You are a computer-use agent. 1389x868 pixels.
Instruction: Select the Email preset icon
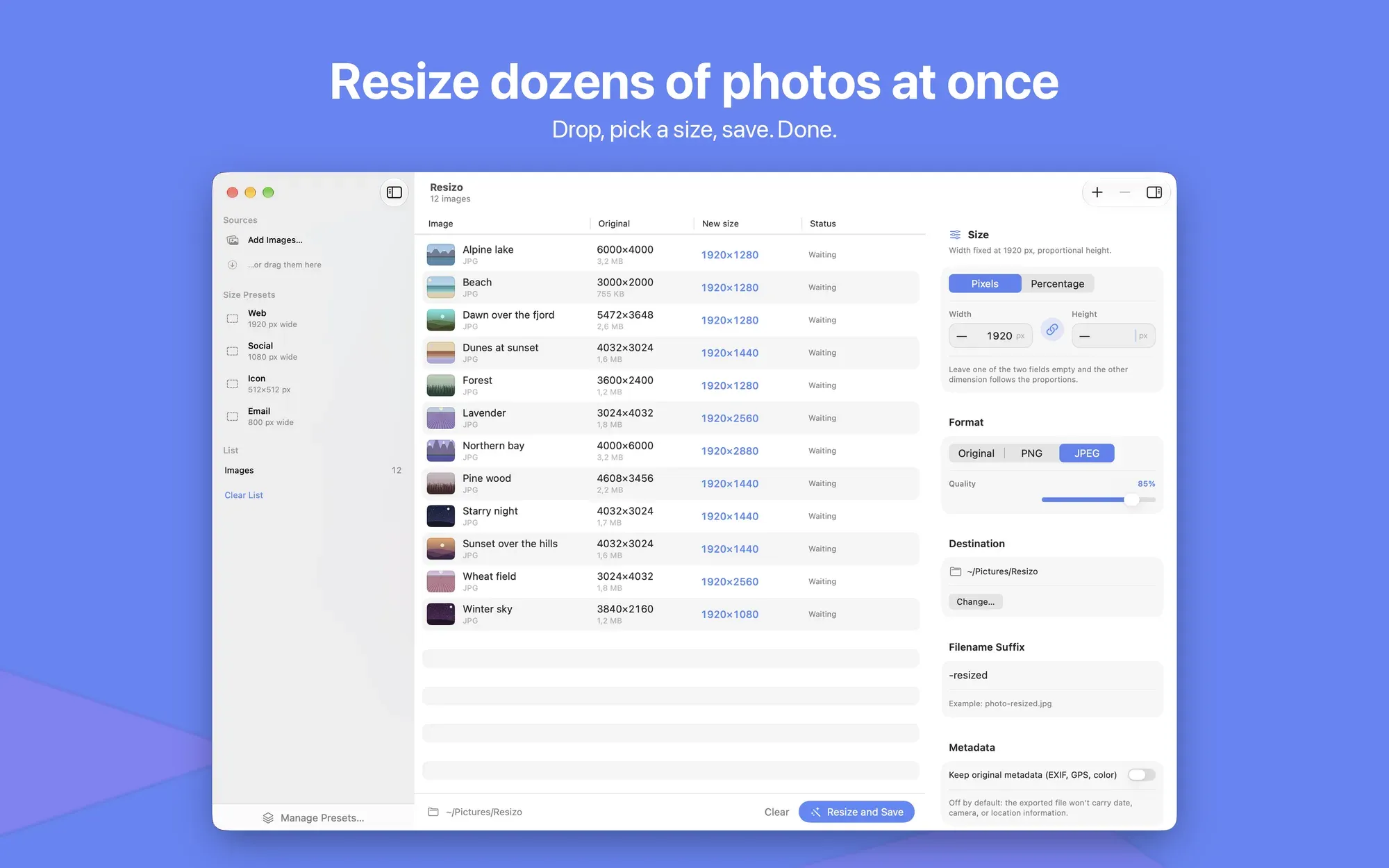[233, 417]
